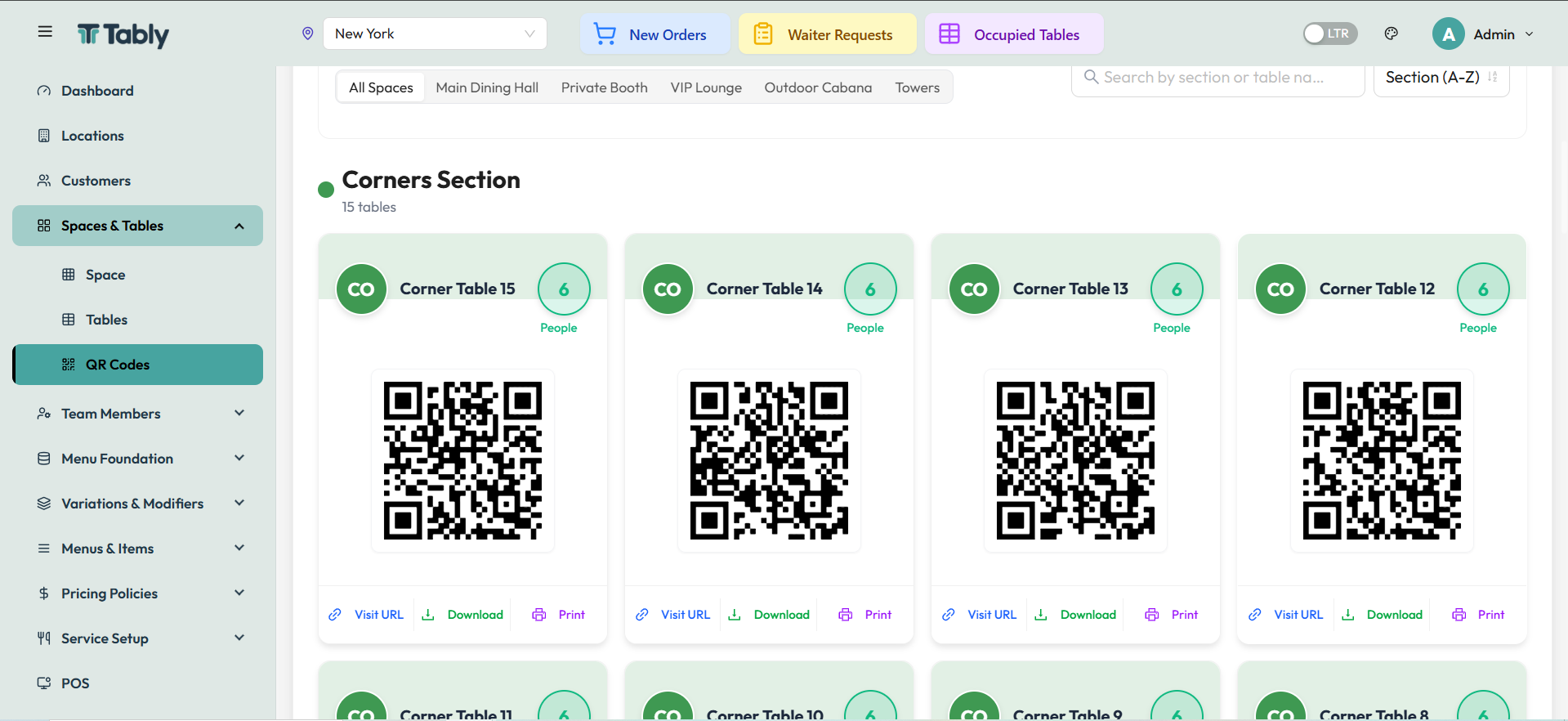The height and width of the screenshot is (721, 1568).
Task: Switch to Main Dining Hall tab
Action: (x=487, y=87)
